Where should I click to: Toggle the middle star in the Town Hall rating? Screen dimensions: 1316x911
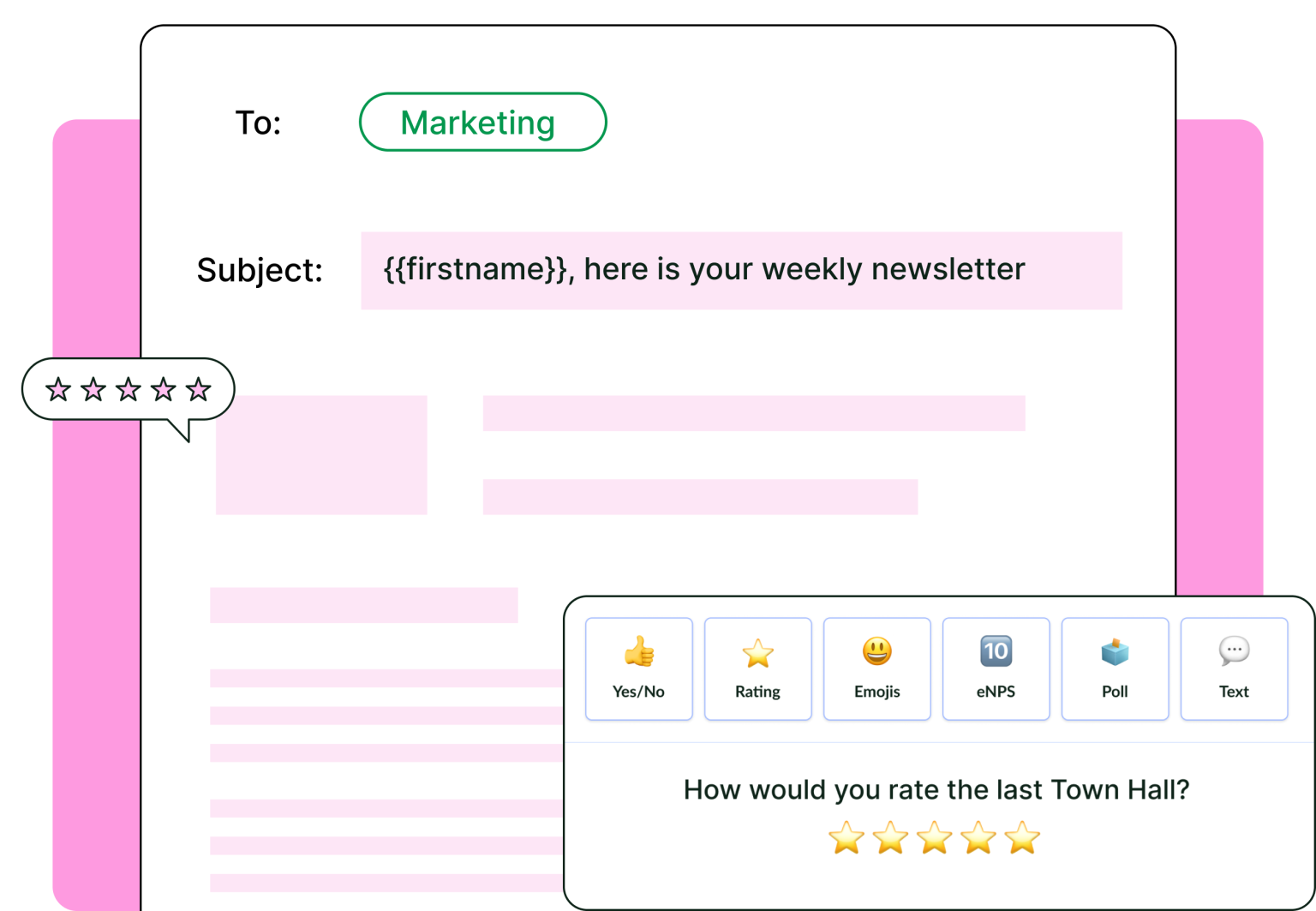936,839
